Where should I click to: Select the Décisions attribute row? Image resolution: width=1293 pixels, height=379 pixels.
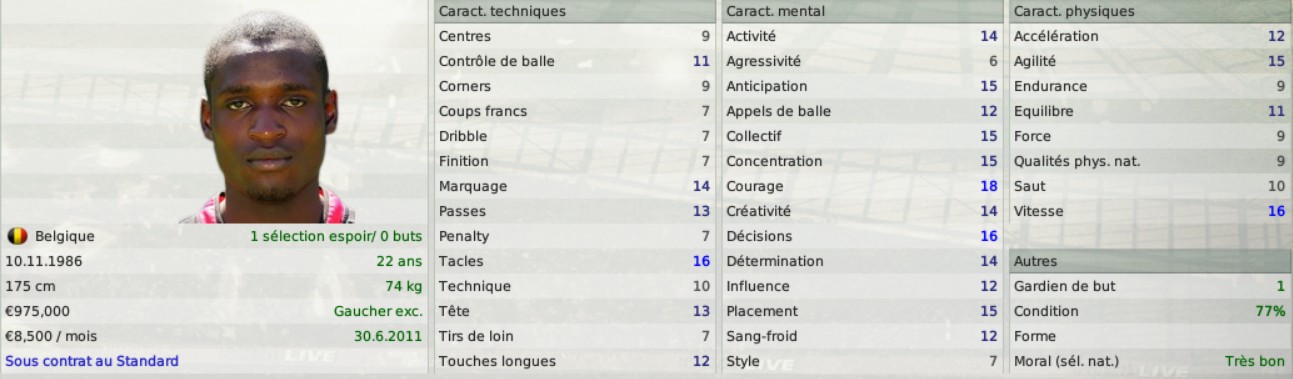tap(861, 236)
